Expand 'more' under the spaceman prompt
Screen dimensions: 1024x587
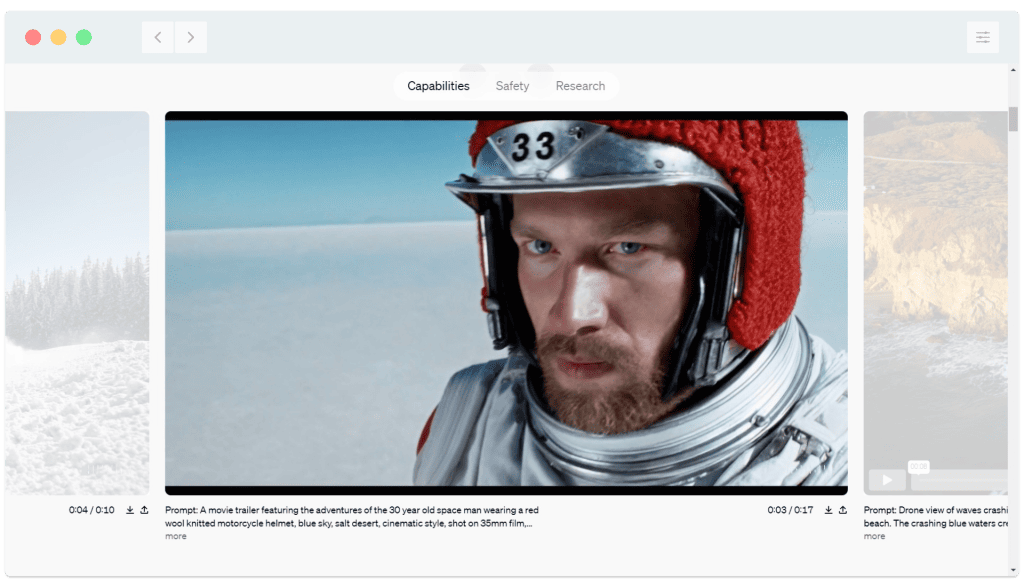click(175, 536)
